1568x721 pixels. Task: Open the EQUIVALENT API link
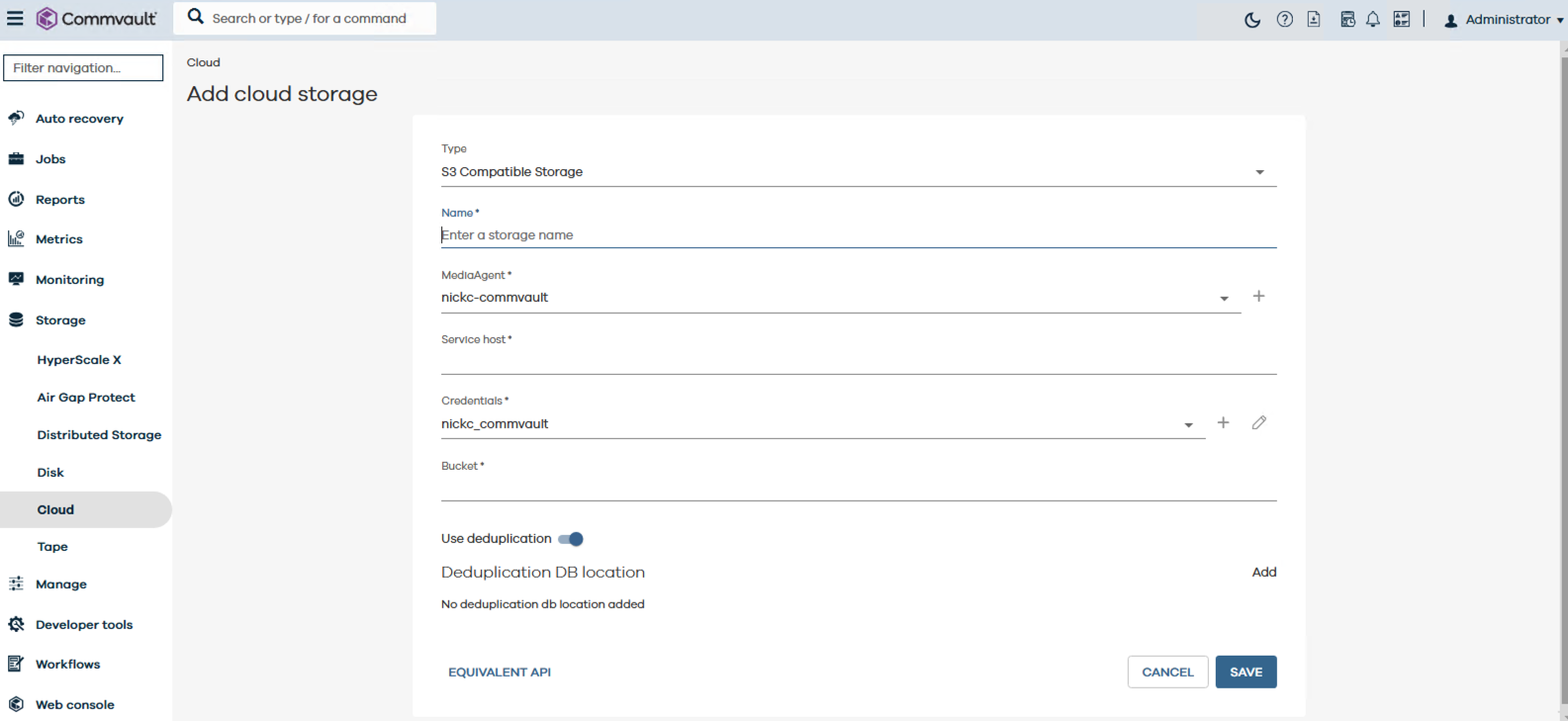pos(500,672)
